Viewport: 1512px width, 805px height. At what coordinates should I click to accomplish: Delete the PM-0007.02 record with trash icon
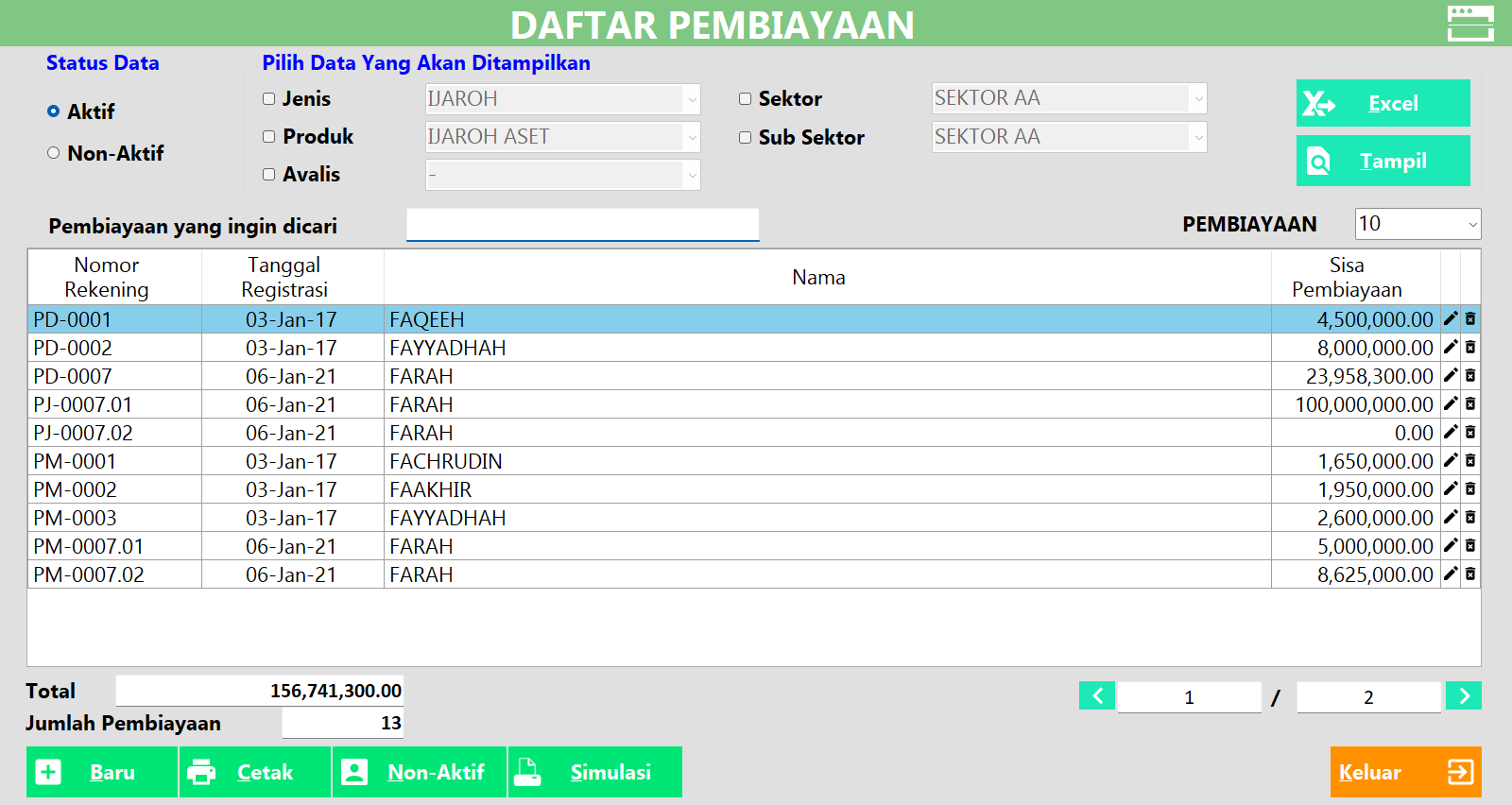tap(1470, 574)
